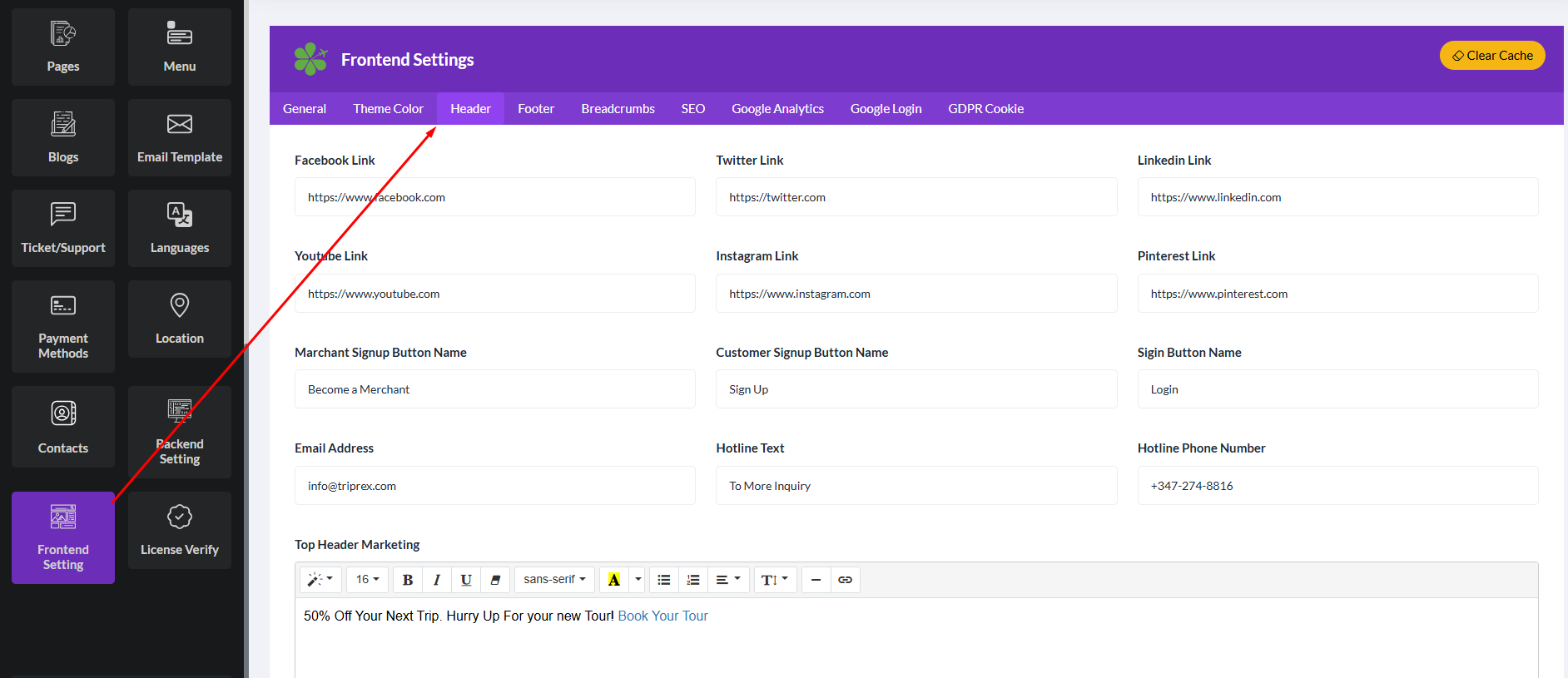Click the eraser remove-format icon

point(495,580)
